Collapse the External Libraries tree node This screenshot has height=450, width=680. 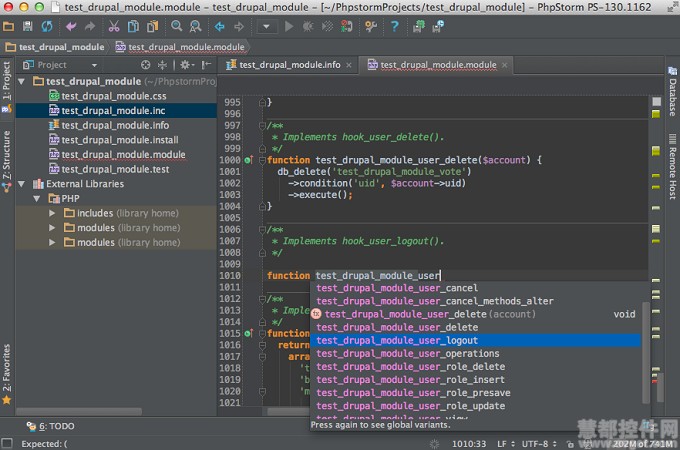tap(23, 184)
